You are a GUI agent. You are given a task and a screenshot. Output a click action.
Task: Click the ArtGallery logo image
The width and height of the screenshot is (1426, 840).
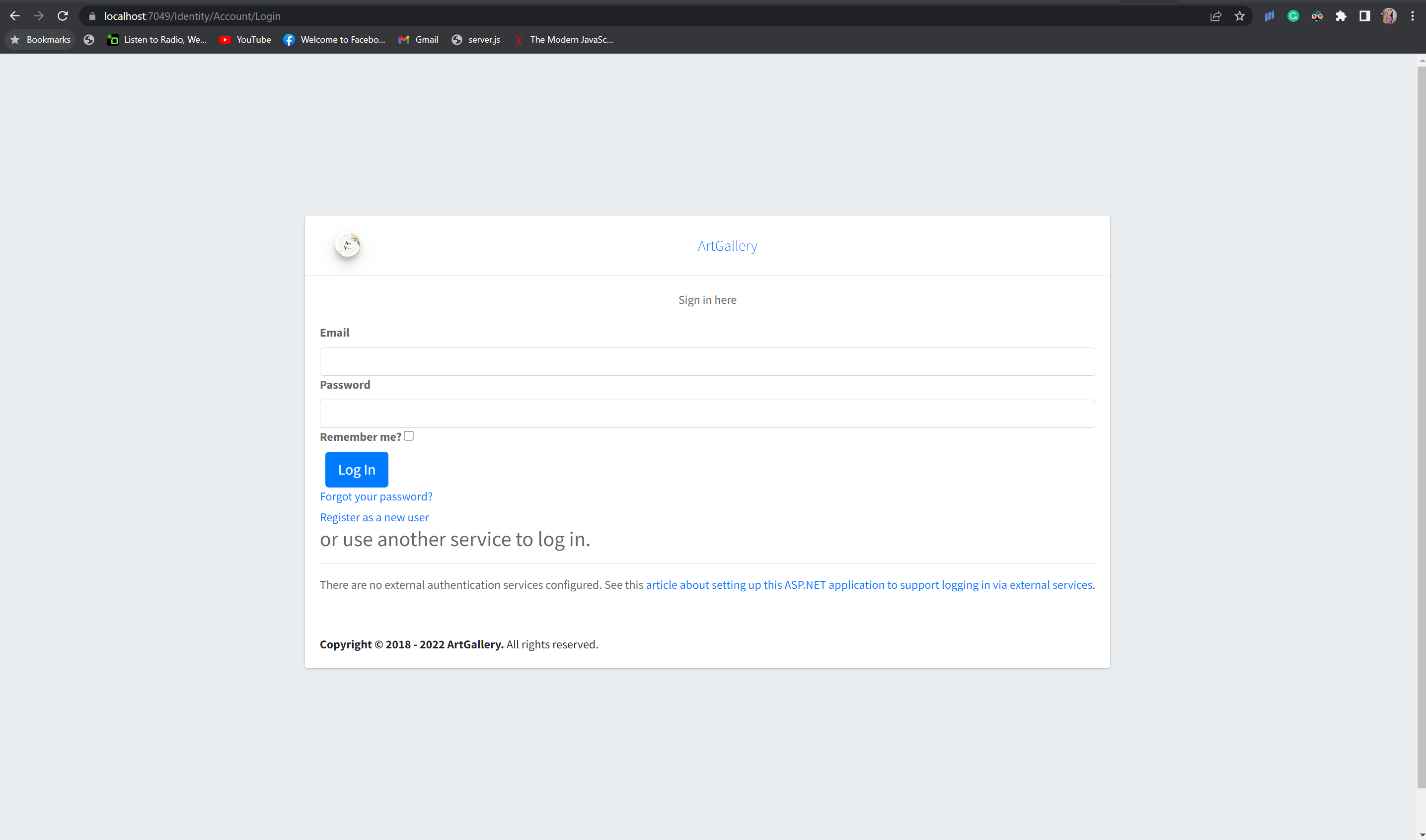pos(348,246)
